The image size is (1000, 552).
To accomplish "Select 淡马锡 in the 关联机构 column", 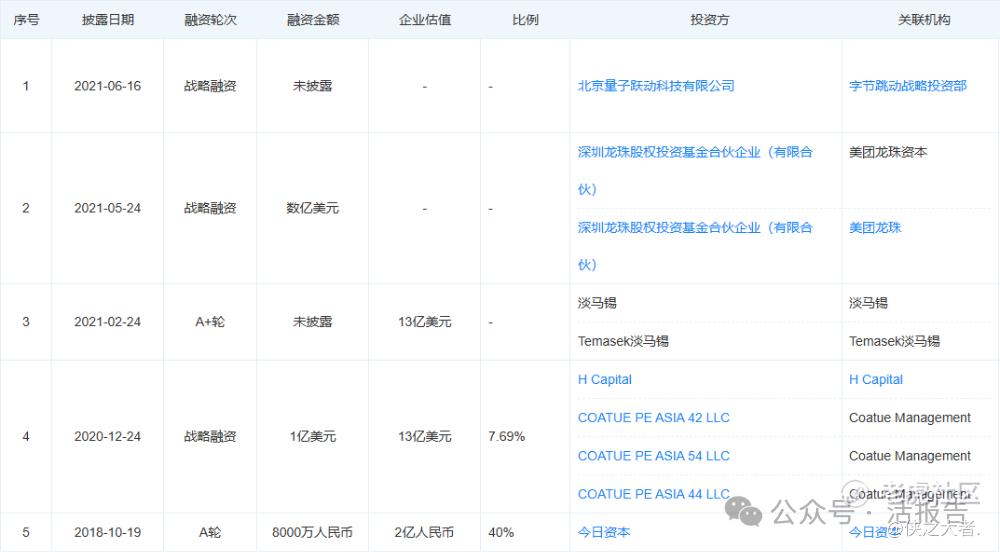I will (x=868, y=303).
